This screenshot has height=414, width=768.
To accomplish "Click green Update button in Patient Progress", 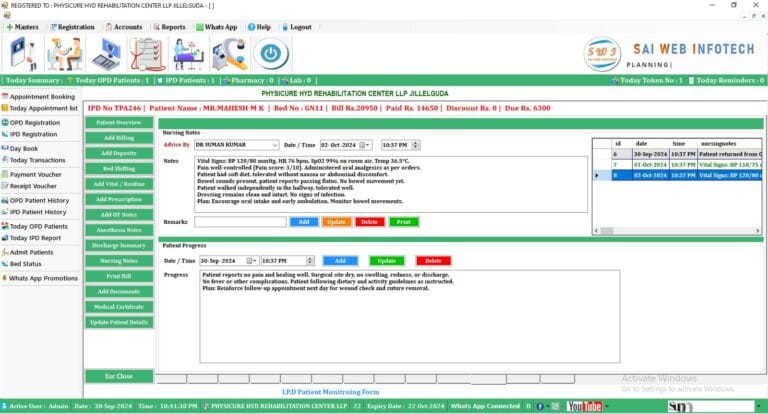I will click(x=387, y=261).
